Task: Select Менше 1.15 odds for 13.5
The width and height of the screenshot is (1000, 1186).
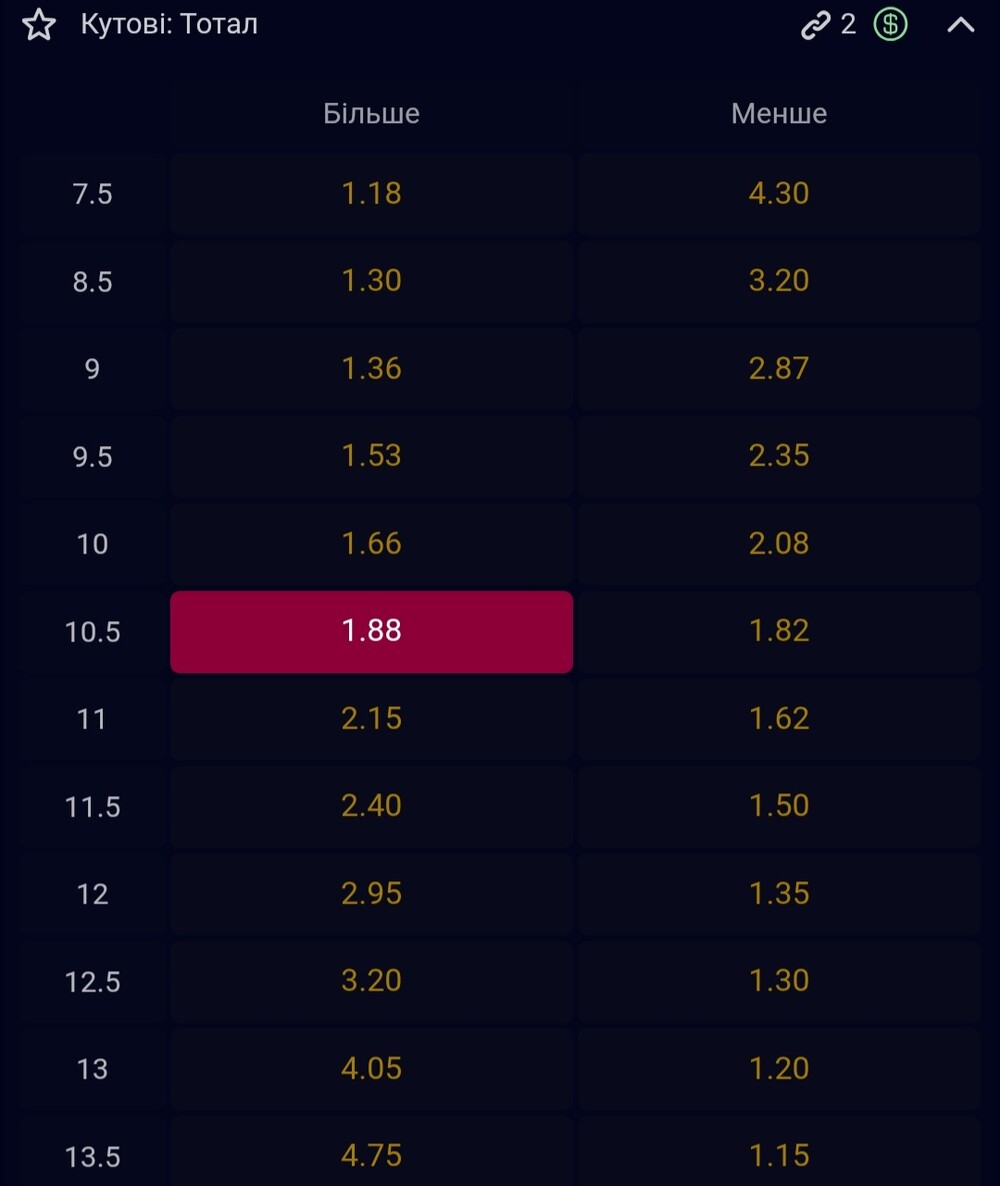Action: 778,1156
